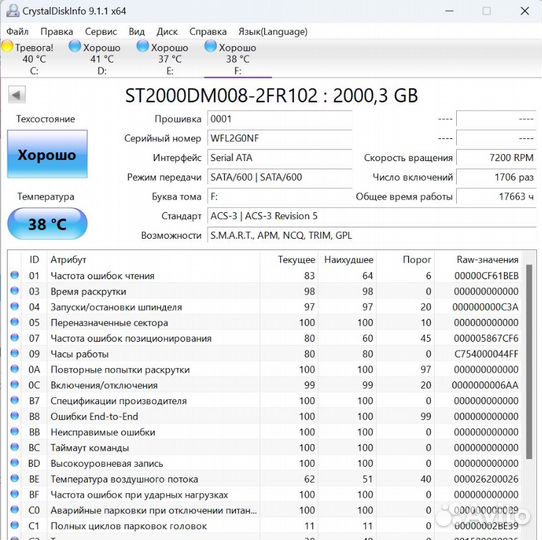Click the status icon for attribute 0A

(15, 369)
